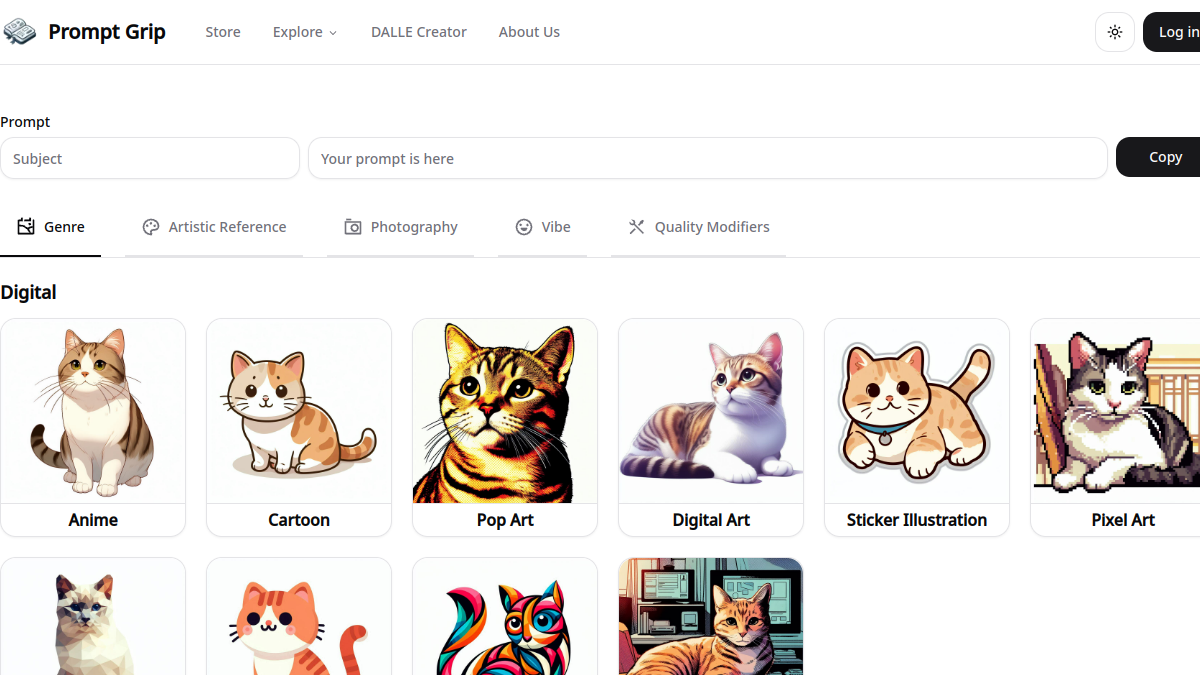Select the Pixel Art cat thumbnail
This screenshot has height=675, width=1200.
click(x=1116, y=411)
